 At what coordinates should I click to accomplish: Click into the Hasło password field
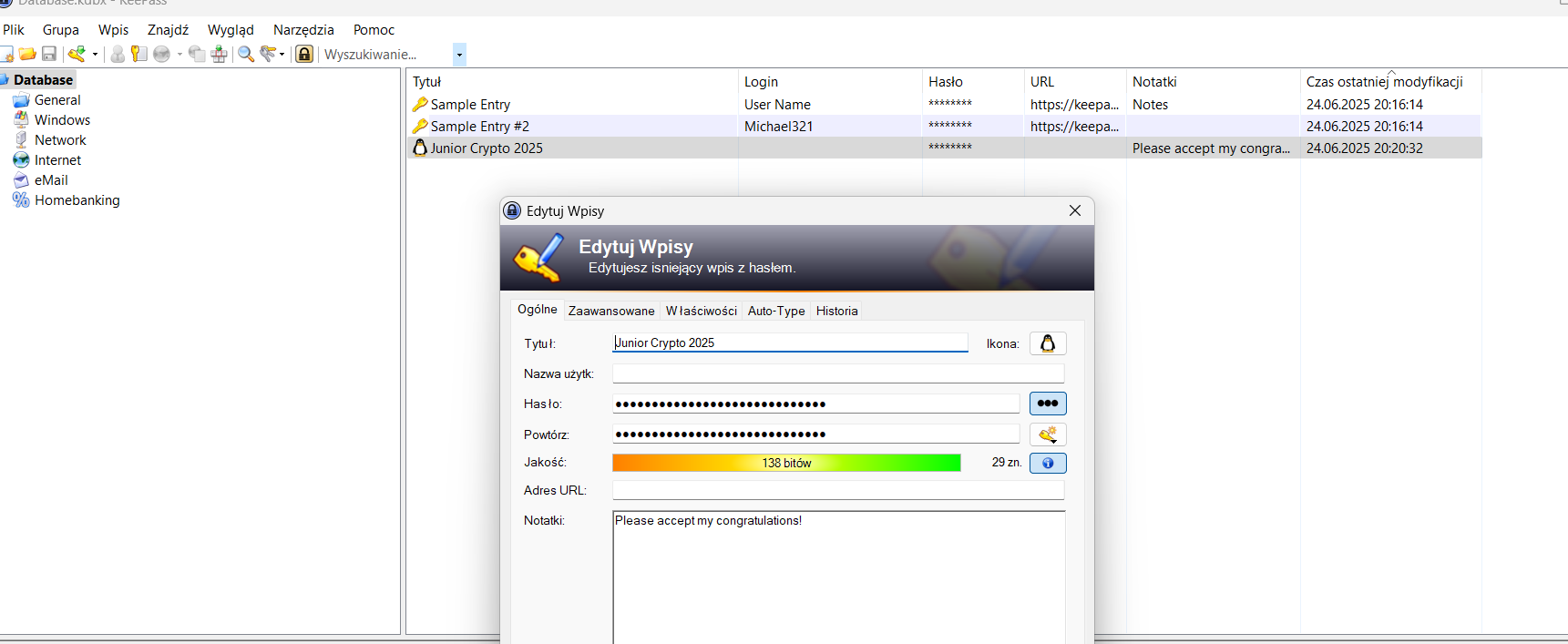tap(816, 404)
